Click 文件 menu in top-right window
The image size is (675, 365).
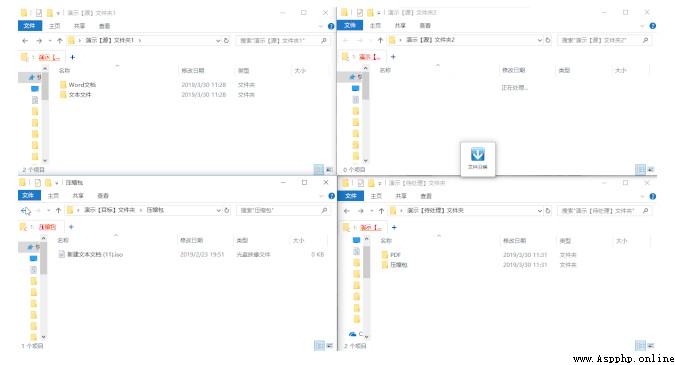click(x=350, y=25)
